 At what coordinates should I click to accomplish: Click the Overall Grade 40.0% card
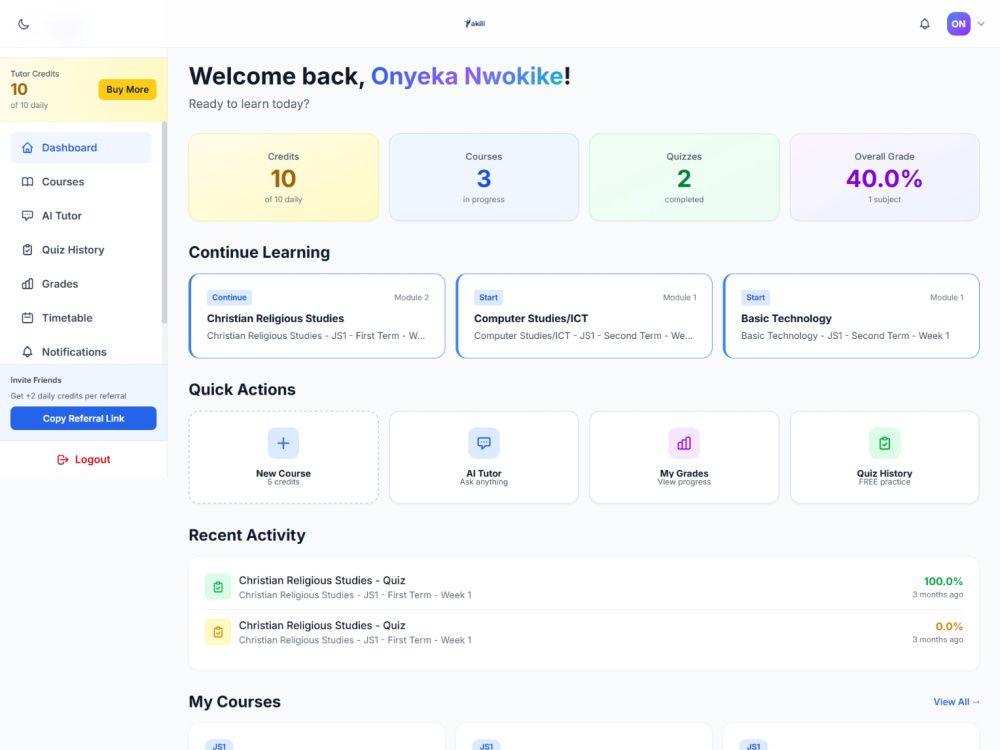[x=885, y=177]
